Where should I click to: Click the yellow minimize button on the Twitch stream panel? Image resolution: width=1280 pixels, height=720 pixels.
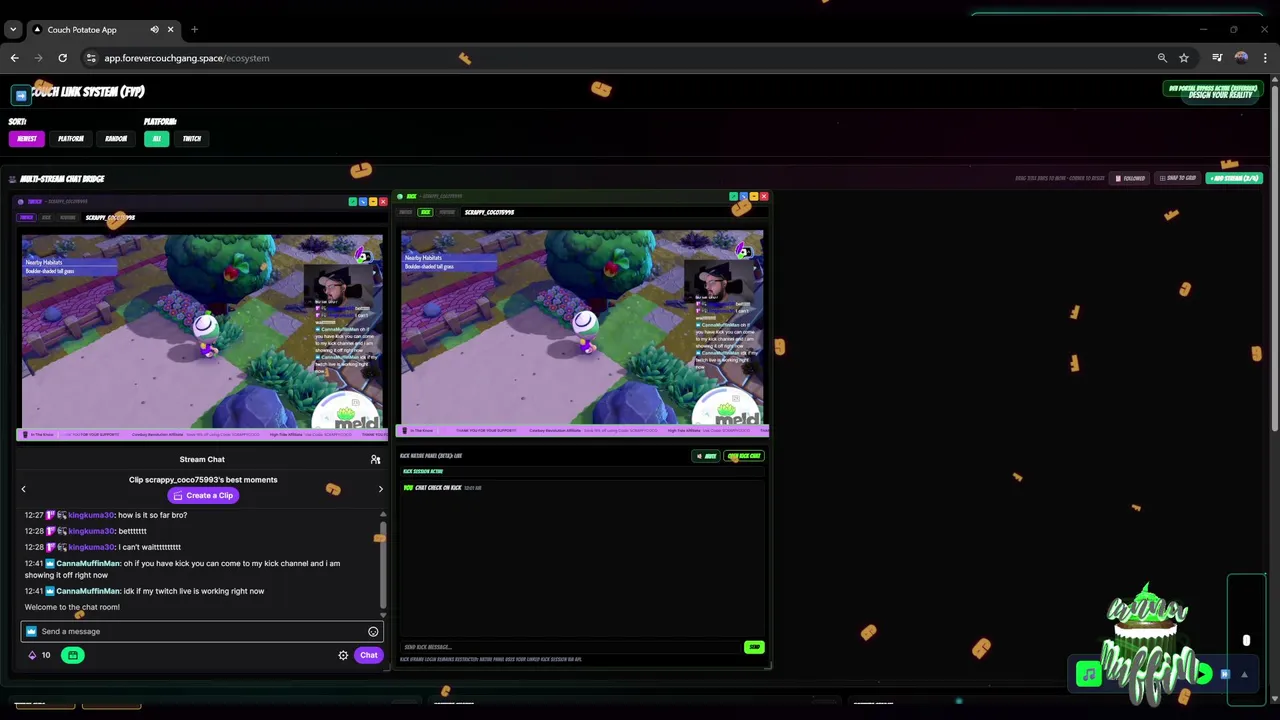coord(373,202)
